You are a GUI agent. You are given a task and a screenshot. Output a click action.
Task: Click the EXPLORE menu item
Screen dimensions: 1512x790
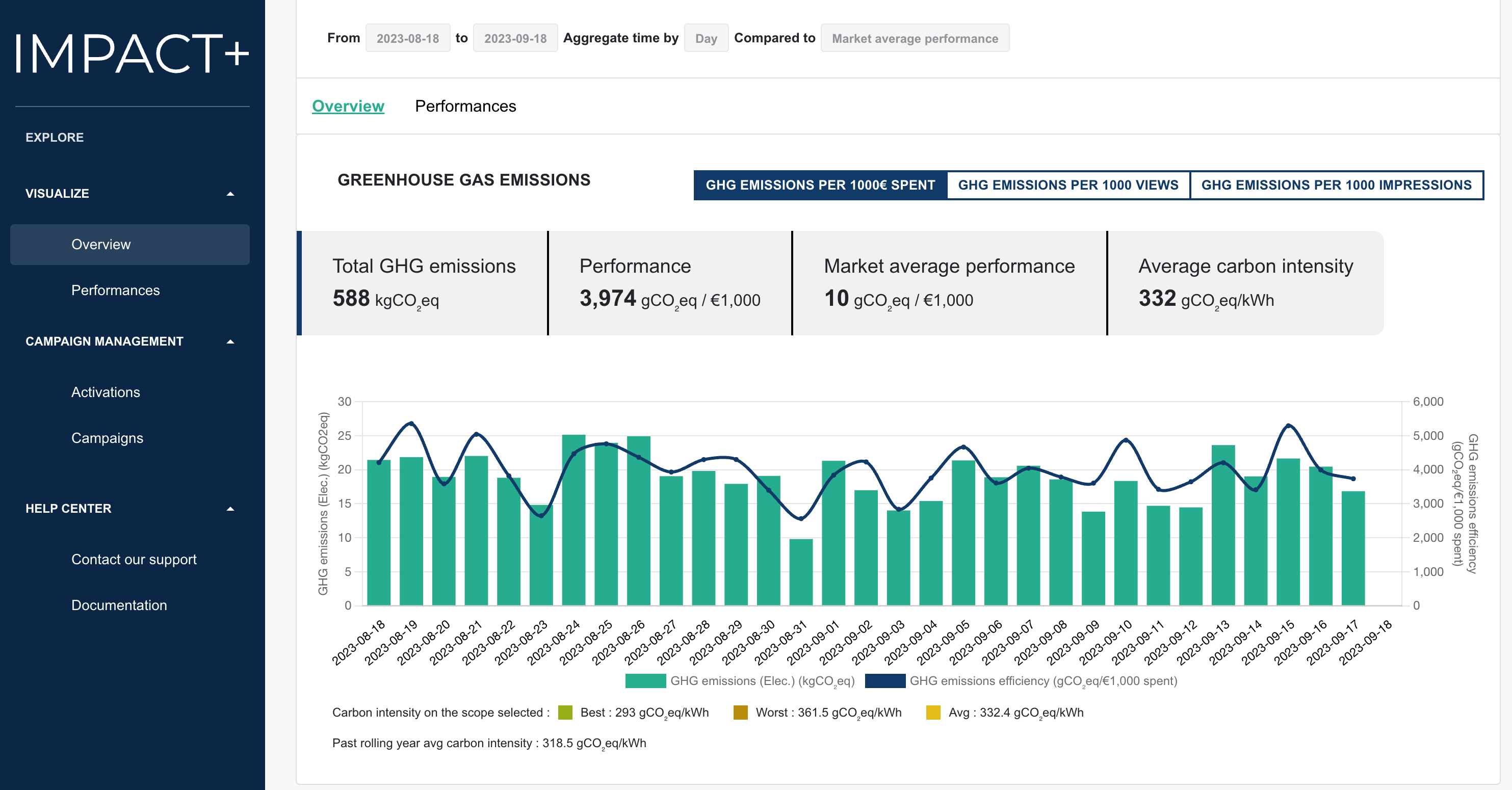(55, 137)
